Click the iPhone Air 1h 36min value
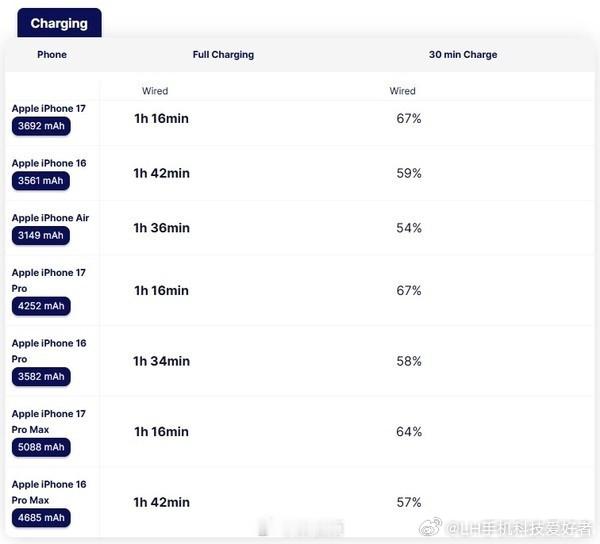This screenshot has width=600, height=544. [161, 228]
